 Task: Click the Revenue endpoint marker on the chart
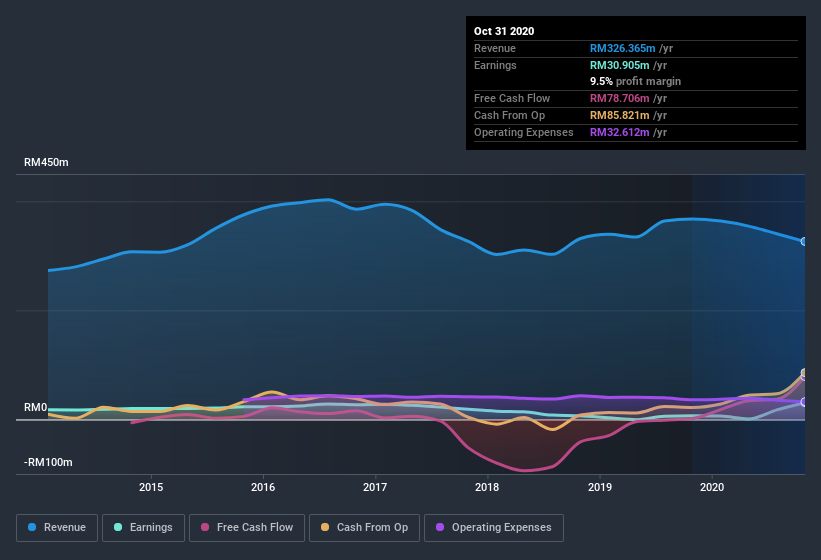(x=804, y=241)
